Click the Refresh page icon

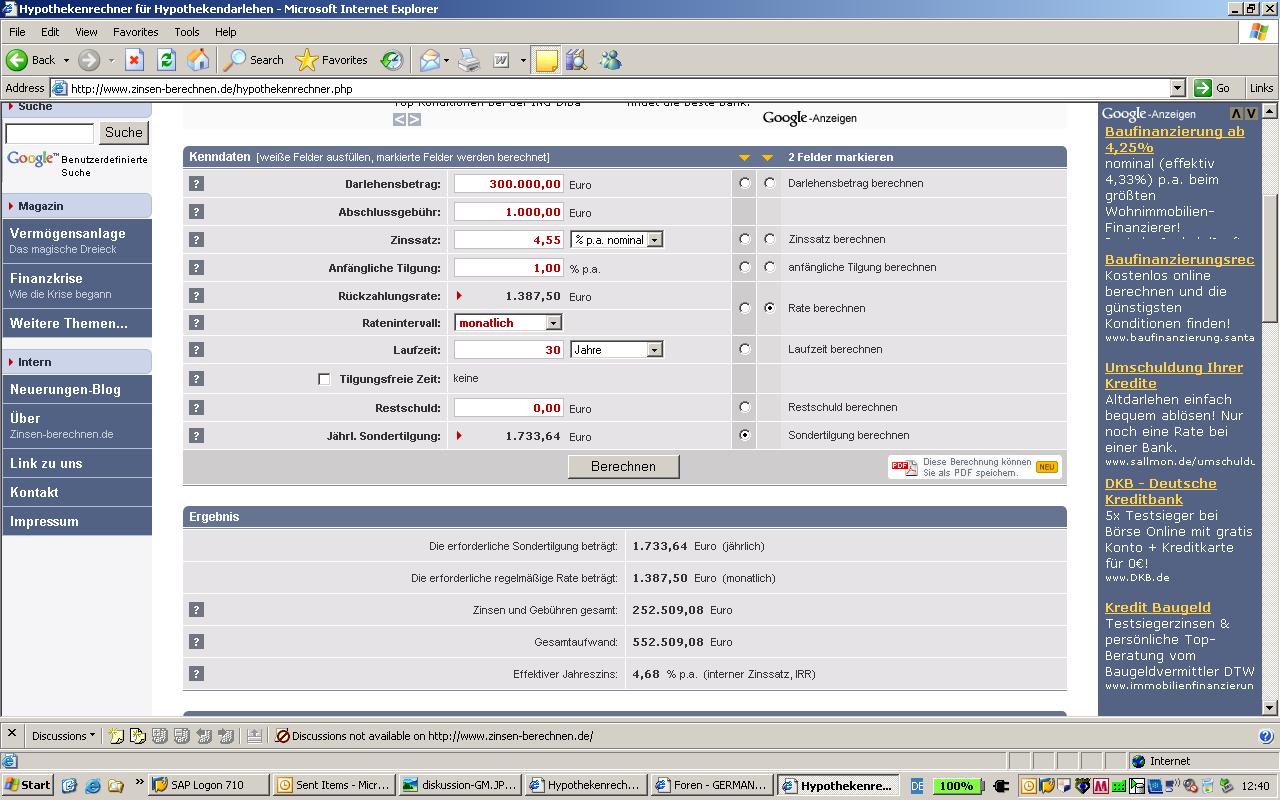(166, 60)
